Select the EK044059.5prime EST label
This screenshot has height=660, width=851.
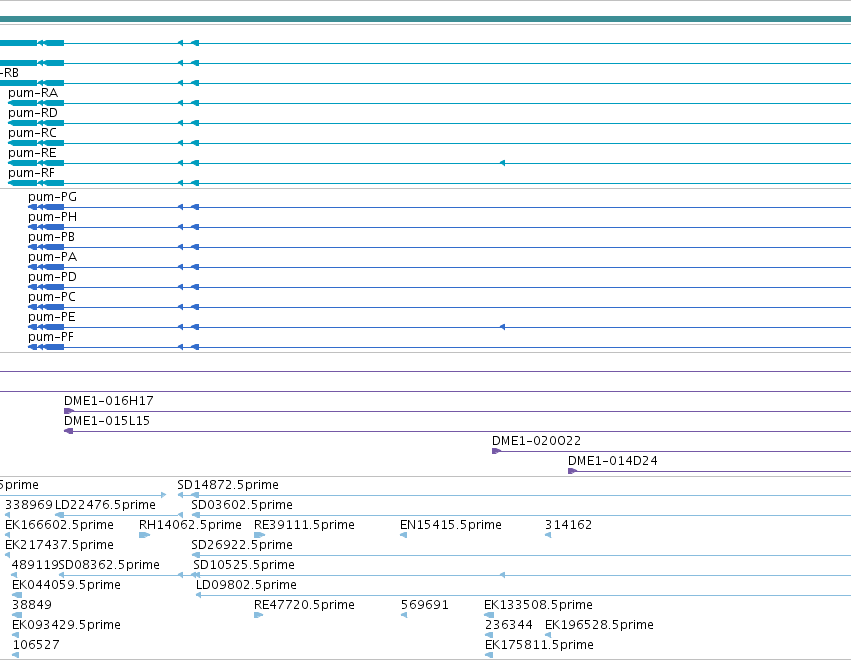[x=66, y=585]
